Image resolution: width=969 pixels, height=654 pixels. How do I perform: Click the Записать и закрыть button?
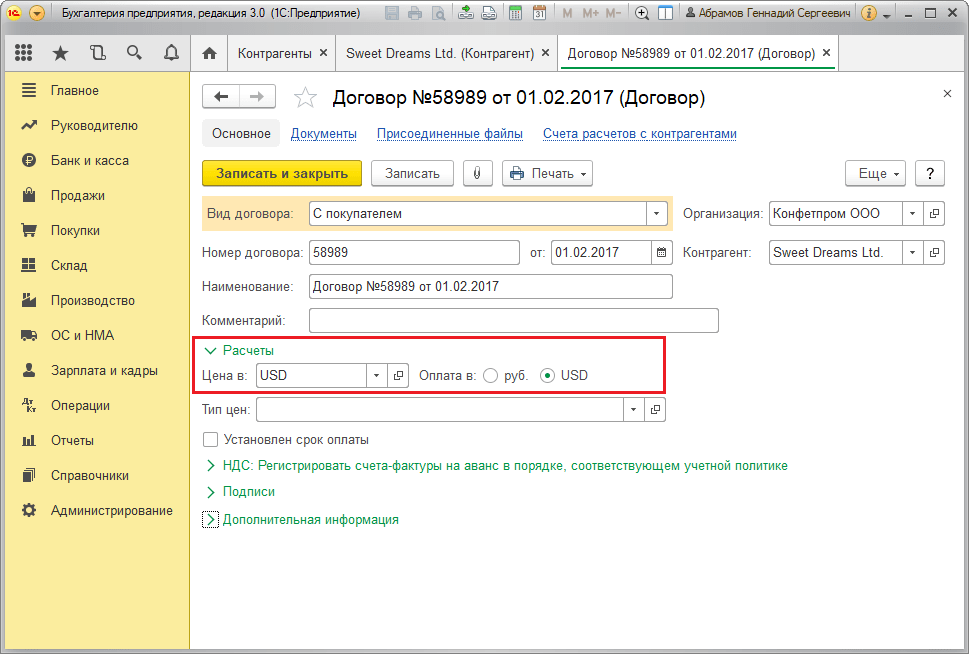[x=282, y=174]
